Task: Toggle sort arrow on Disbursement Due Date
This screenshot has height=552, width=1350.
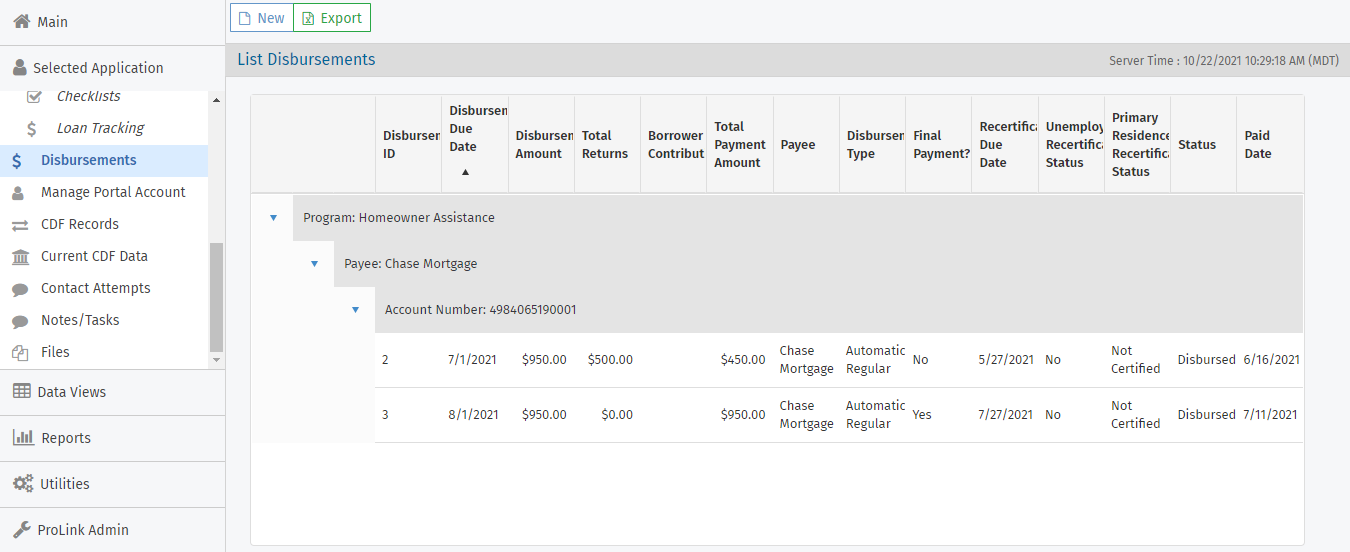Action: pyautogui.click(x=465, y=172)
